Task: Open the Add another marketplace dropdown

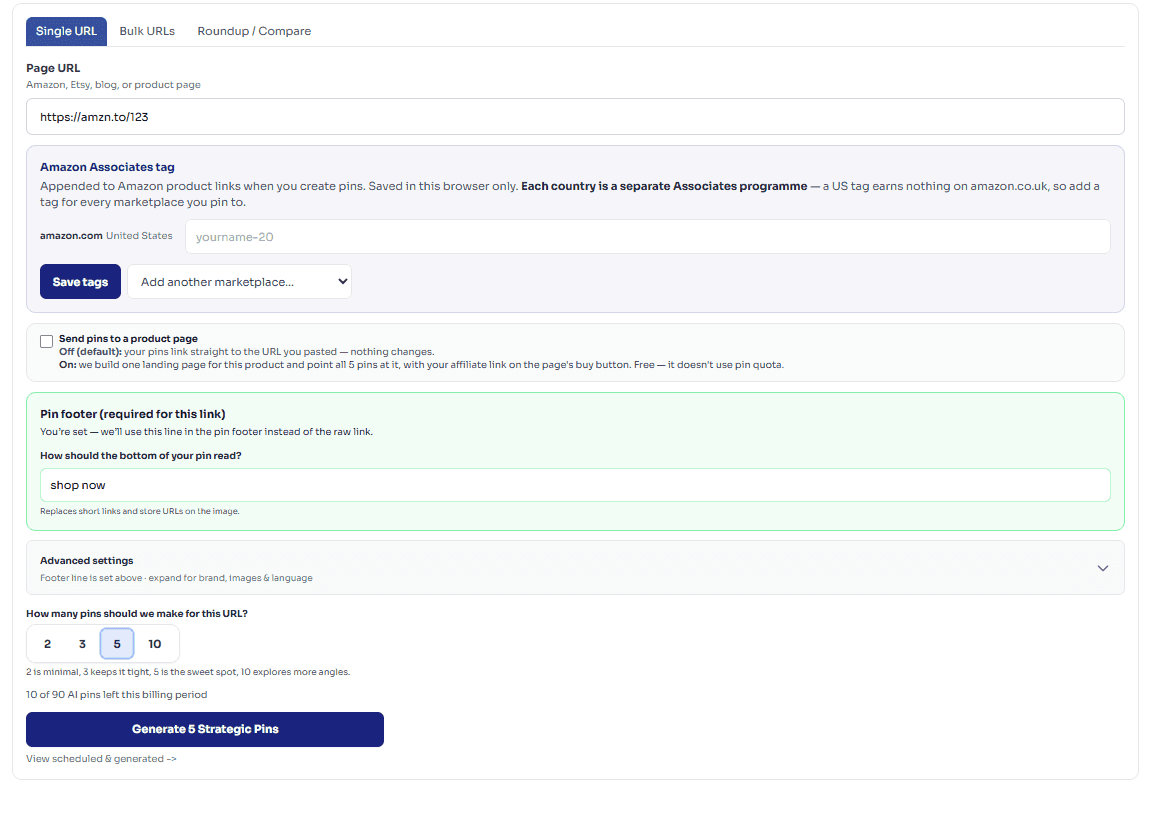Action: 240,282
